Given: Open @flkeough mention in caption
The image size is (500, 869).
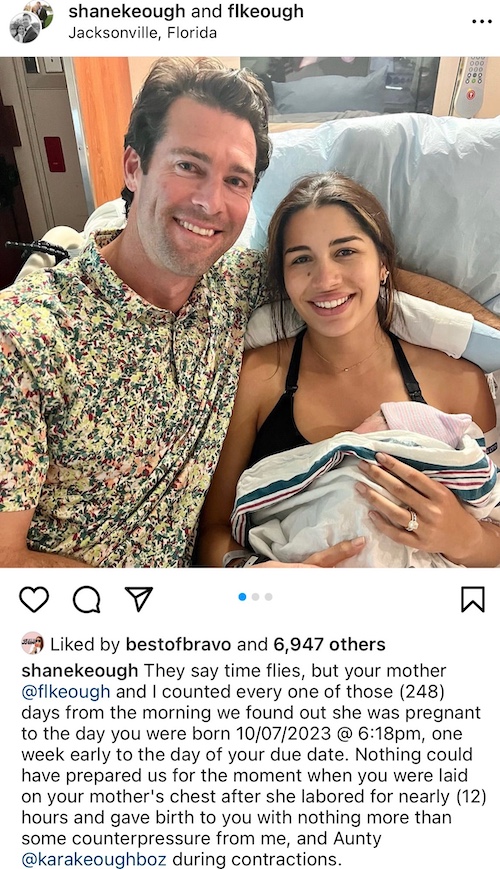Looking at the screenshot, I should click(x=65, y=692).
